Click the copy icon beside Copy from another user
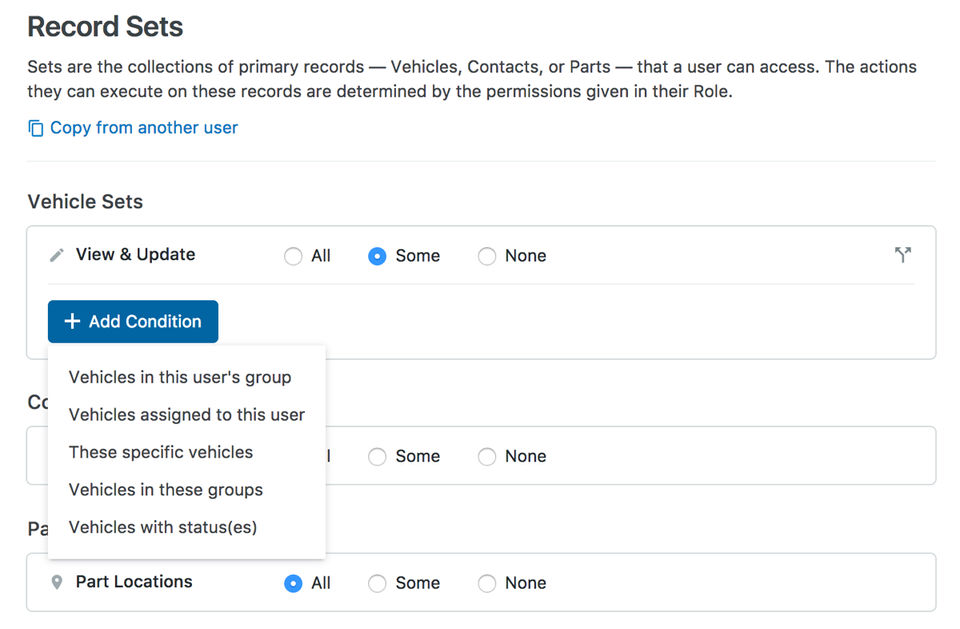Image resolution: width=960 pixels, height=629 pixels. pyautogui.click(x=36, y=128)
